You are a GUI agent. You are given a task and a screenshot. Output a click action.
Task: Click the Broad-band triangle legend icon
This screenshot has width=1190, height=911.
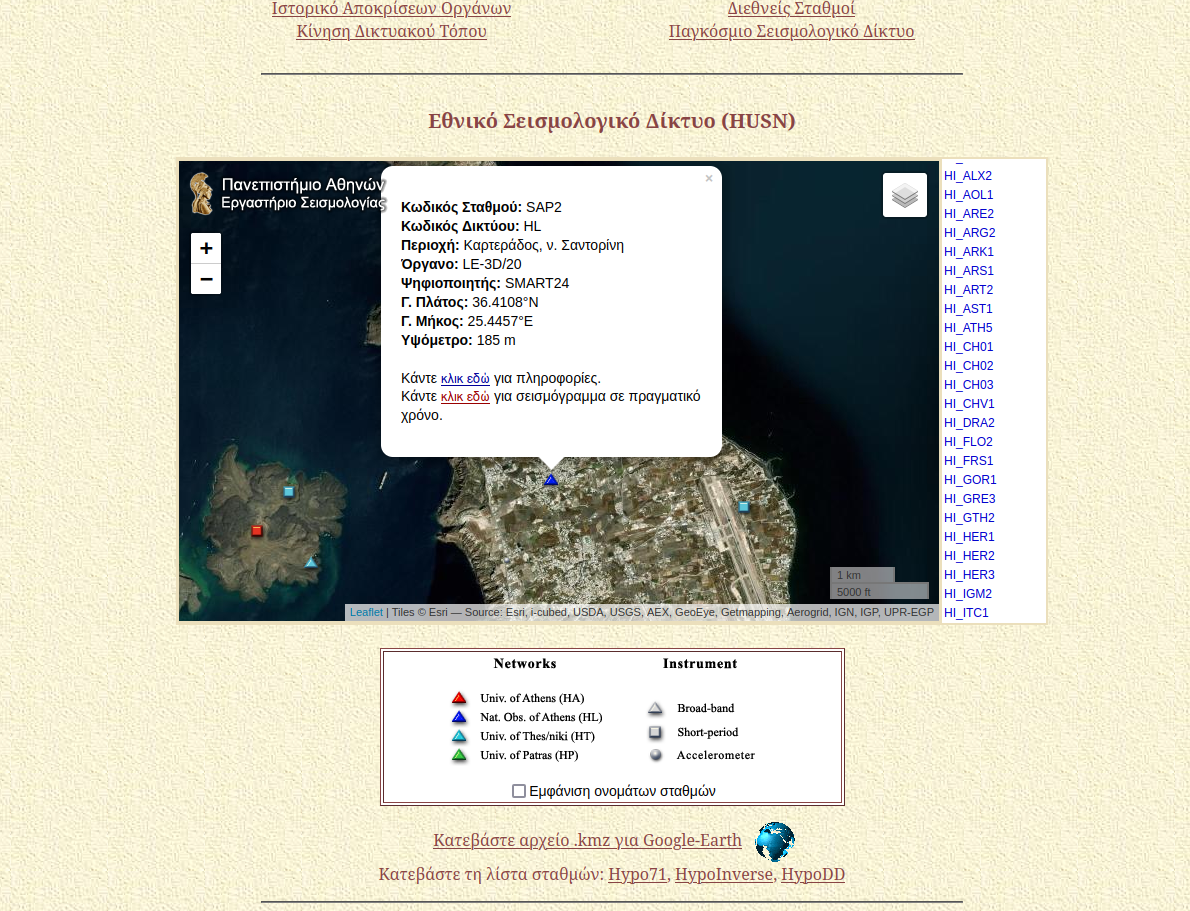[x=656, y=708]
